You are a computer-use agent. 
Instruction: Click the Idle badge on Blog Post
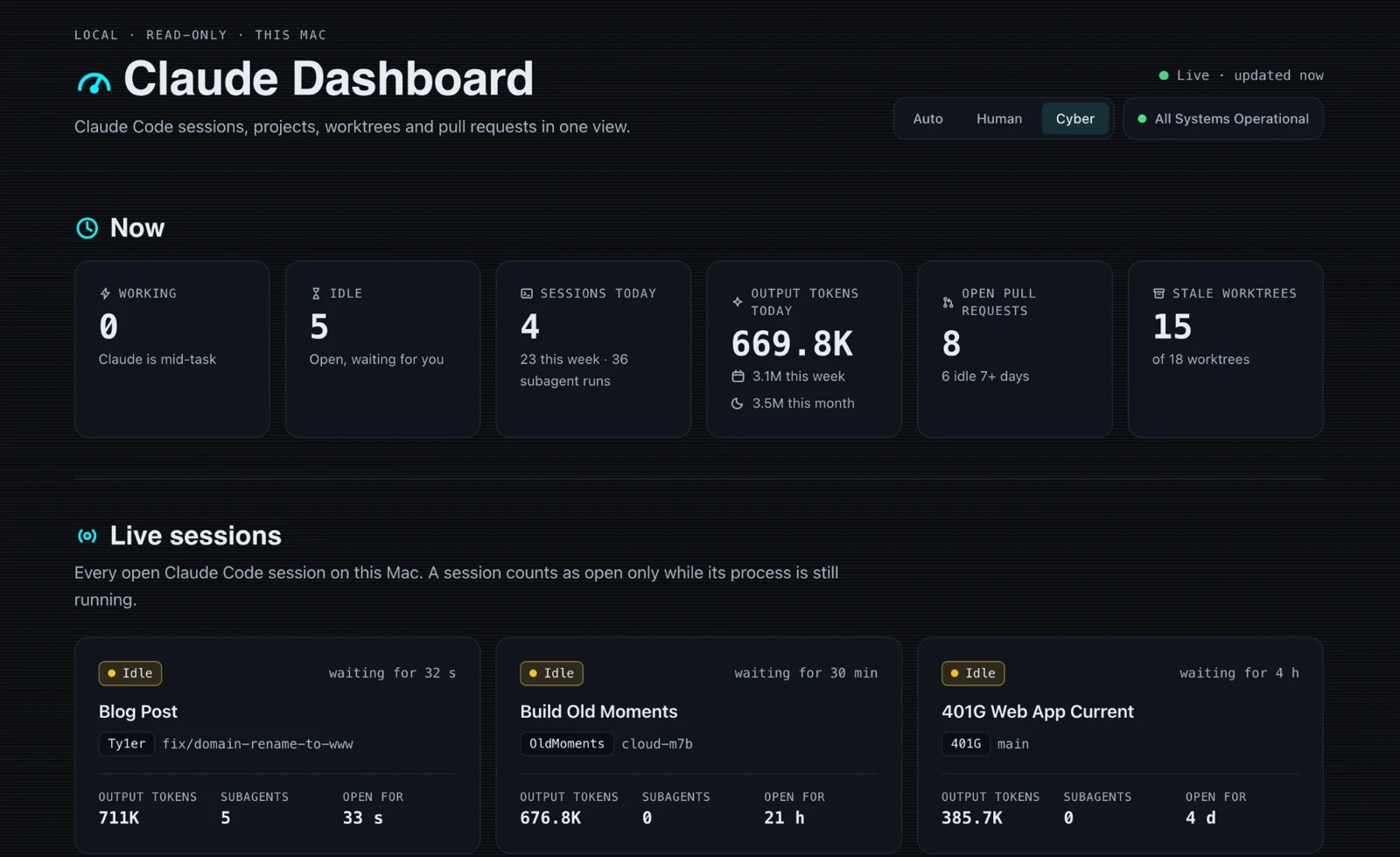(130, 673)
